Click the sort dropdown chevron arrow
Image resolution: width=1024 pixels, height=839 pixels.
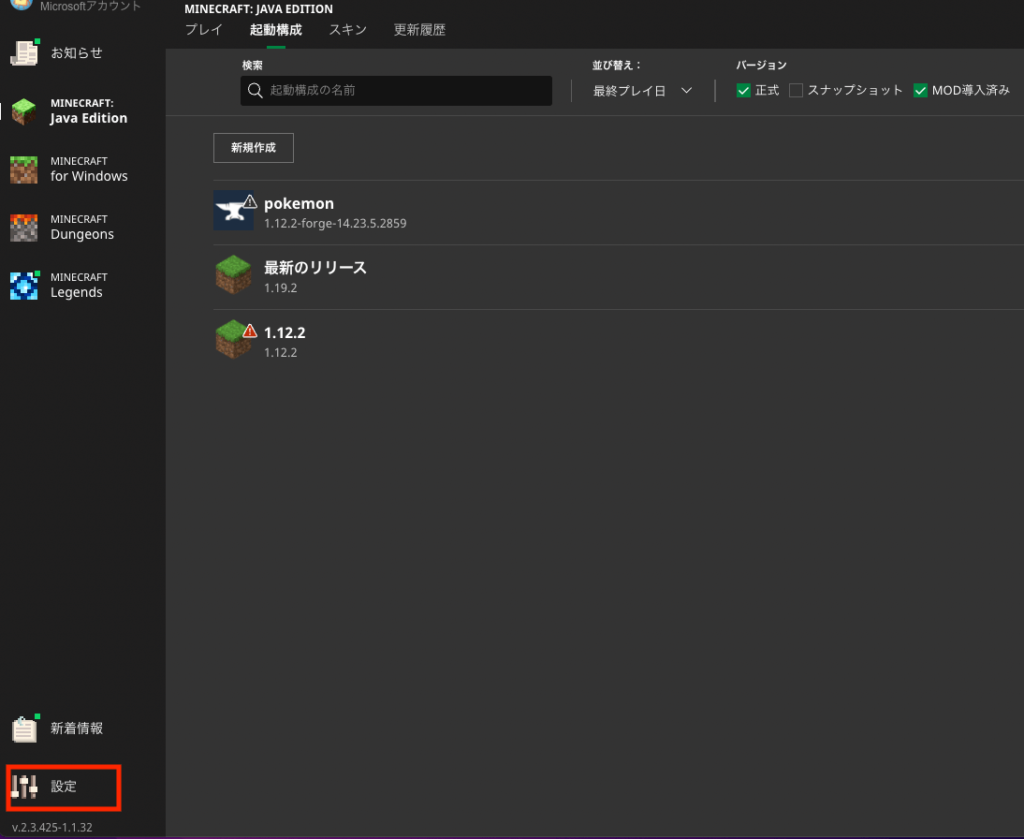point(686,90)
